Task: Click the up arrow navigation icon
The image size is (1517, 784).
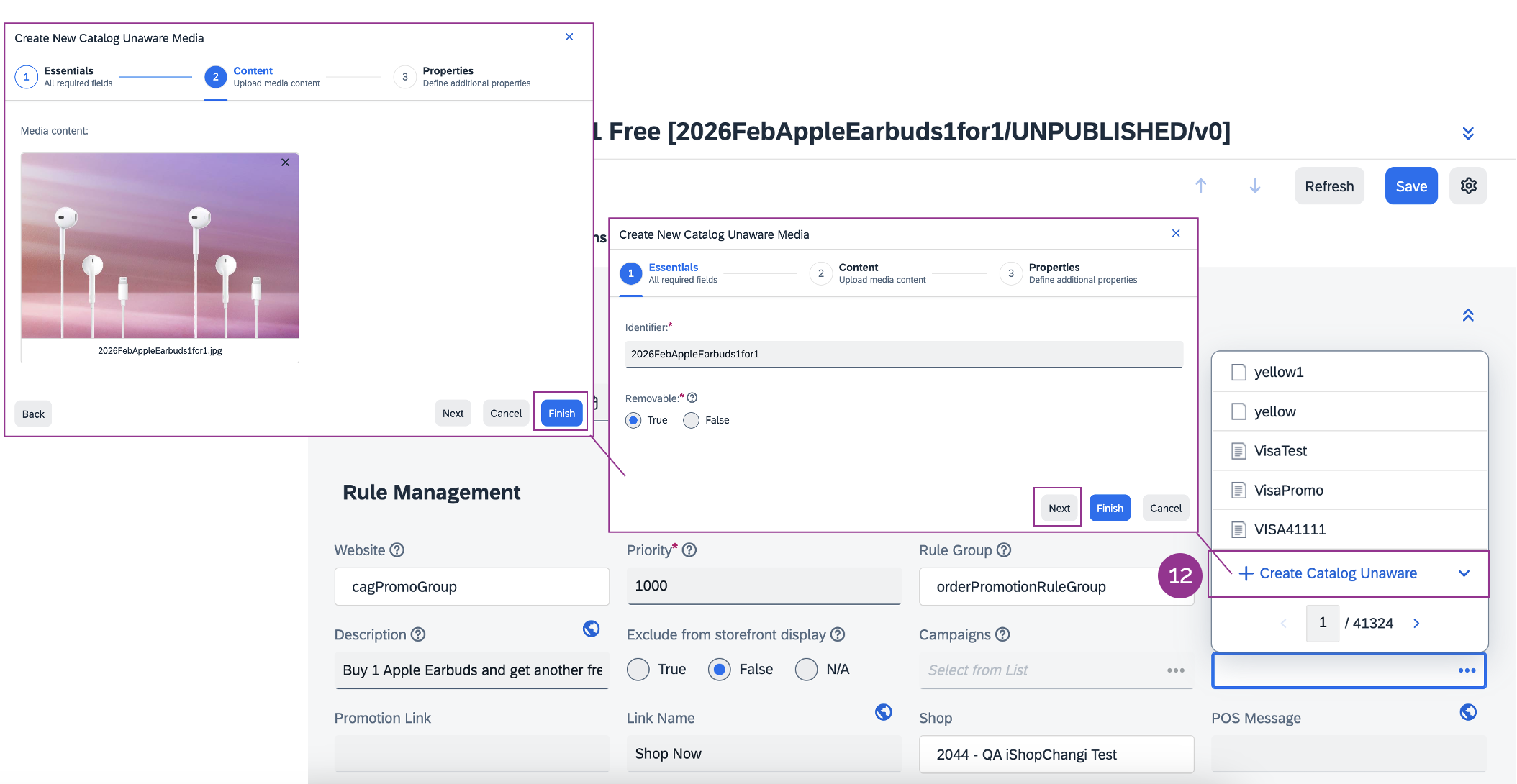Action: point(1200,186)
